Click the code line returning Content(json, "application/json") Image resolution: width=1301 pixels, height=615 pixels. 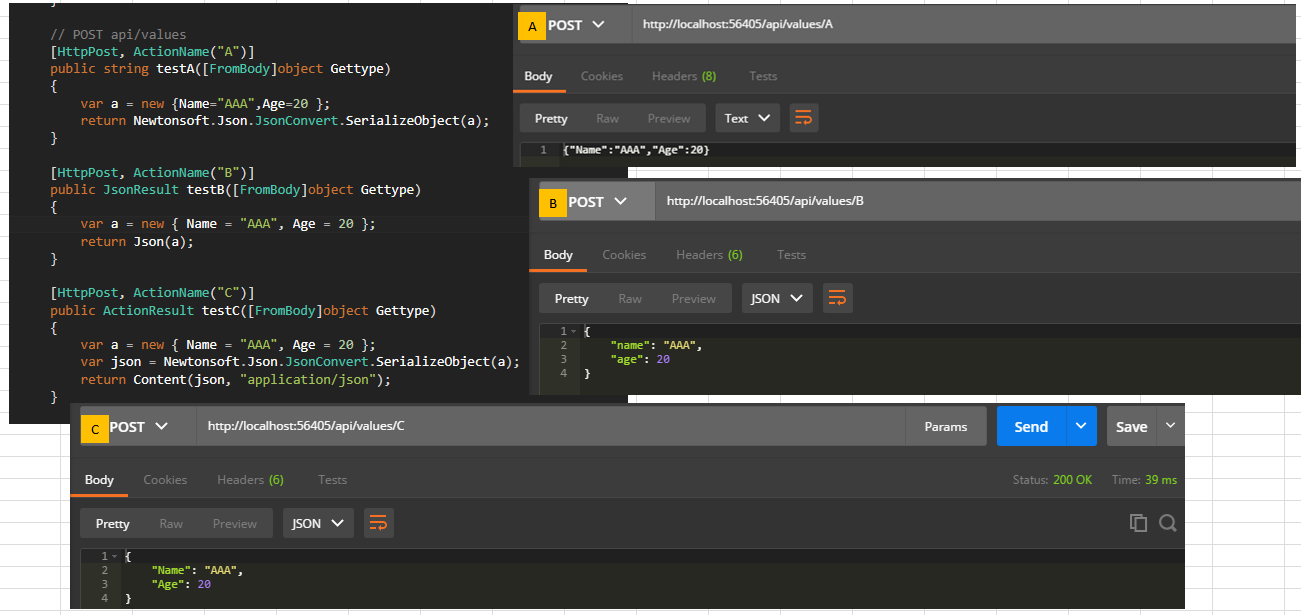pyautogui.click(x=236, y=380)
